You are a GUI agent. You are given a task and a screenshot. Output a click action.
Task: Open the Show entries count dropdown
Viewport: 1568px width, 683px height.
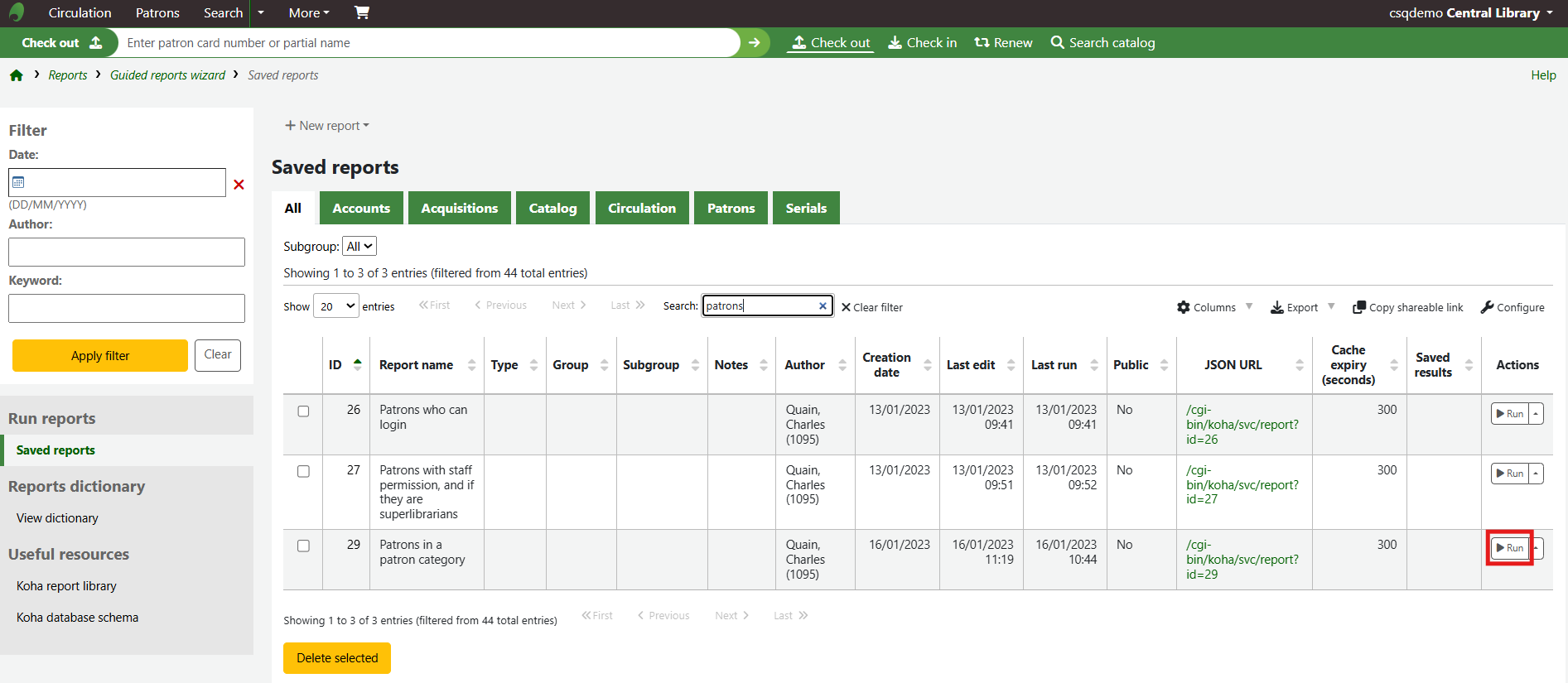(x=336, y=306)
